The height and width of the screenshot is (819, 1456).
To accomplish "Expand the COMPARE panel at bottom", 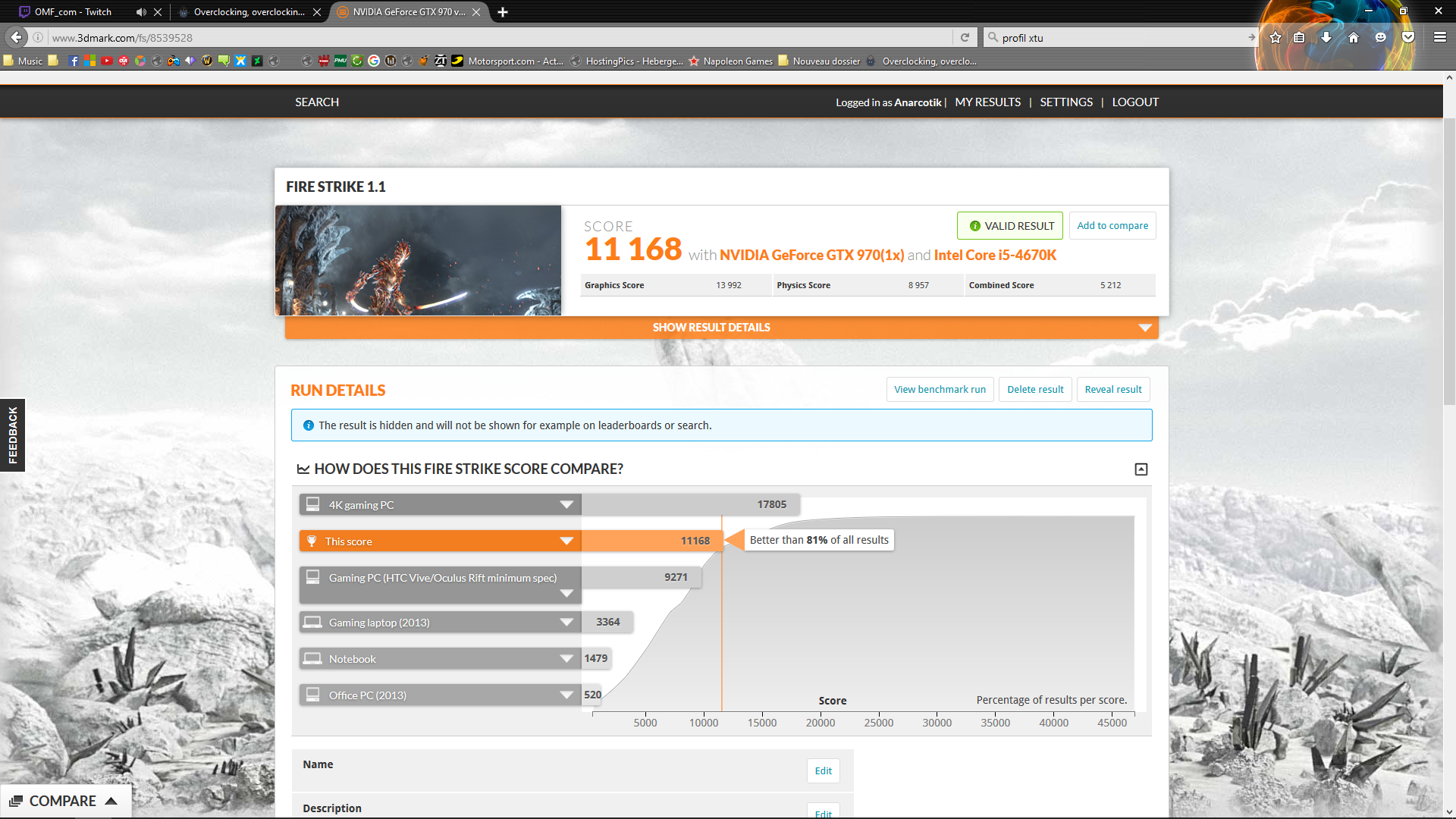I will point(65,801).
